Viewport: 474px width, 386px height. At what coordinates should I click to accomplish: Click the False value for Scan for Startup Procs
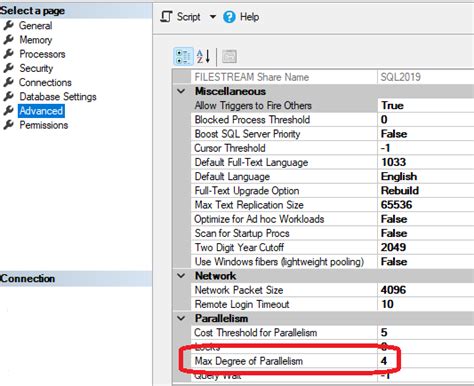pyautogui.click(x=394, y=233)
